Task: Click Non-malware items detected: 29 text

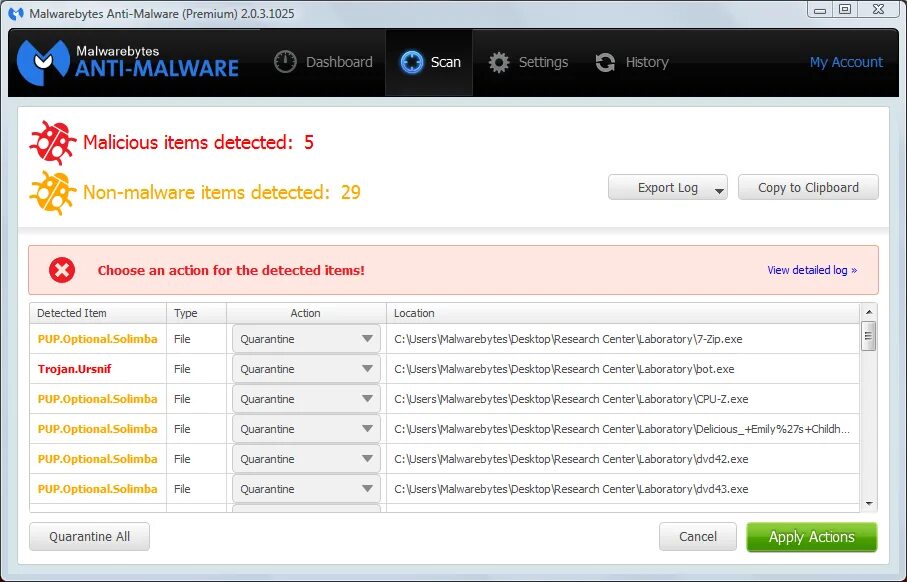Action: click(x=222, y=193)
